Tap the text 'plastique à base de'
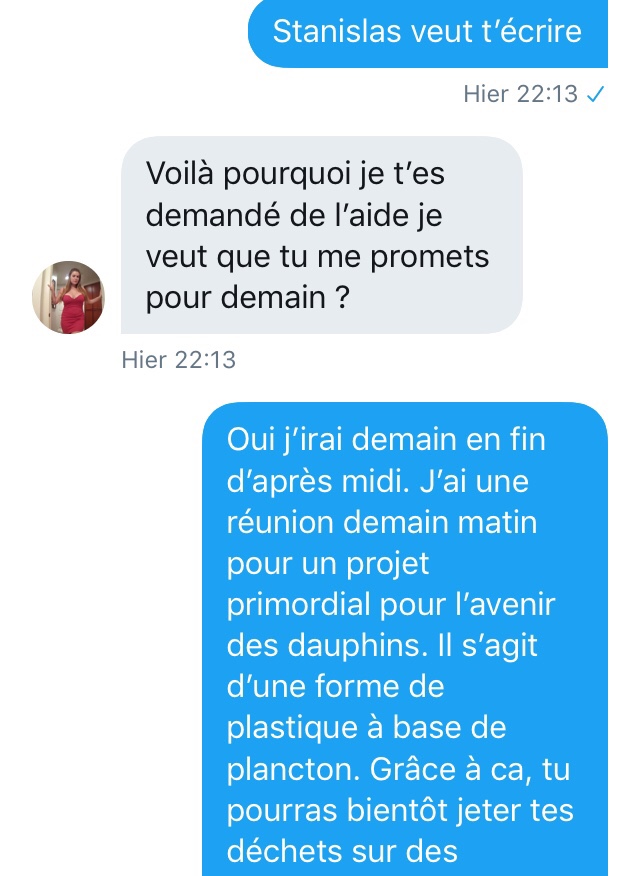640x876 pixels. (366, 729)
